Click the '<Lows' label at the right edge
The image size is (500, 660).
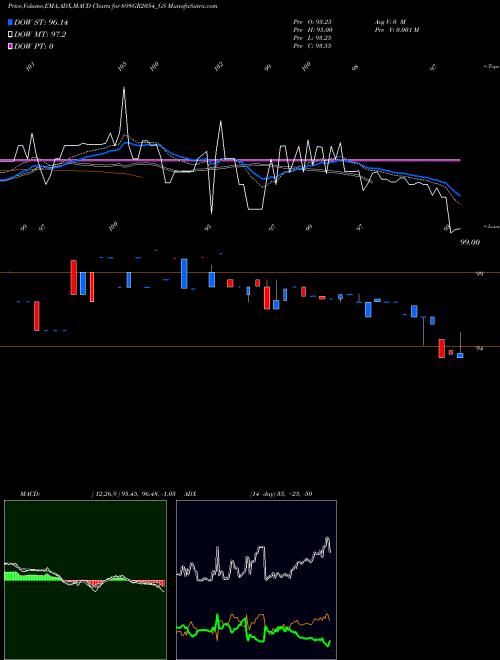pos(492,226)
